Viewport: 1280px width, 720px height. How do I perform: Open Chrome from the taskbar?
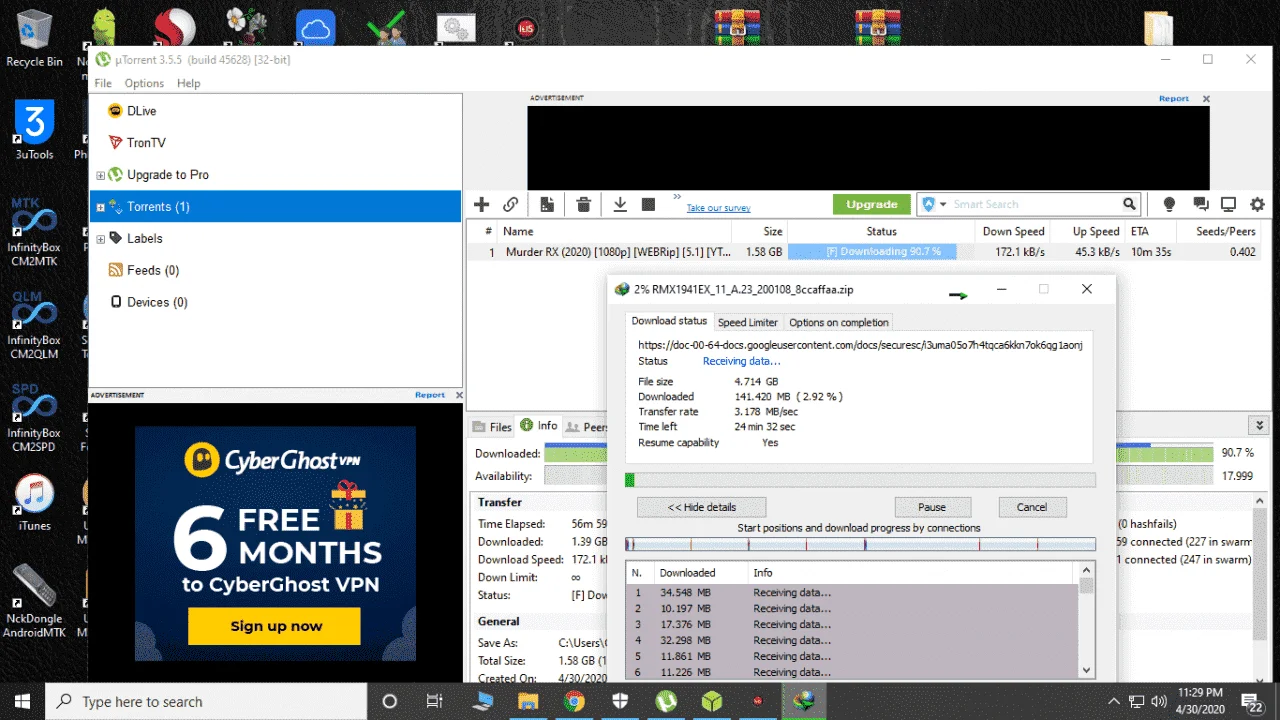(x=573, y=701)
